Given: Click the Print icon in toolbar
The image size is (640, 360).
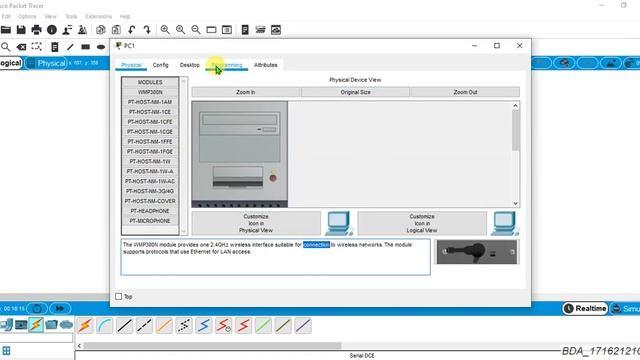Looking at the screenshot, I should [x=36, y=30].
